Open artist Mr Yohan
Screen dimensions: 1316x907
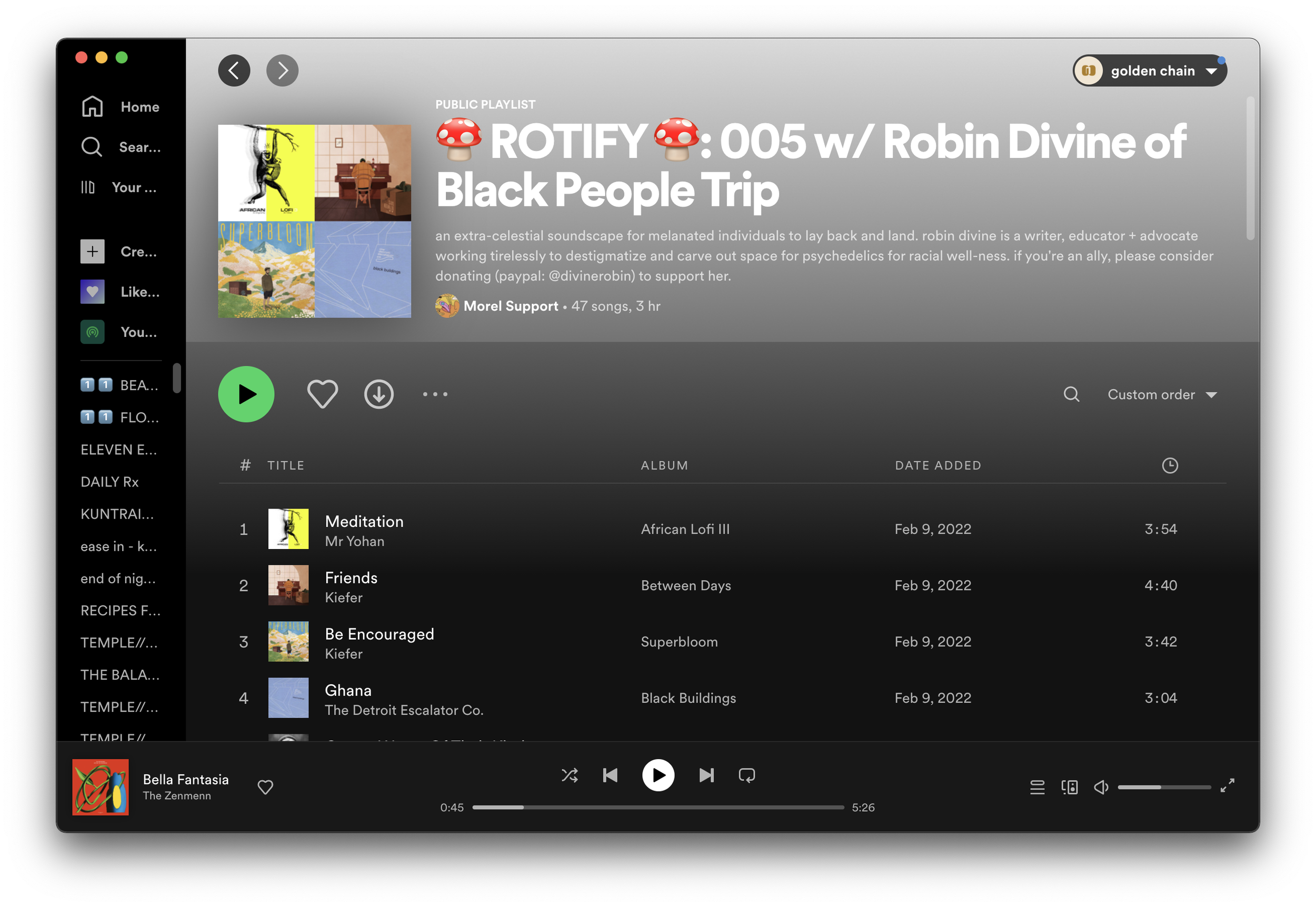click(x=355, y=541)
